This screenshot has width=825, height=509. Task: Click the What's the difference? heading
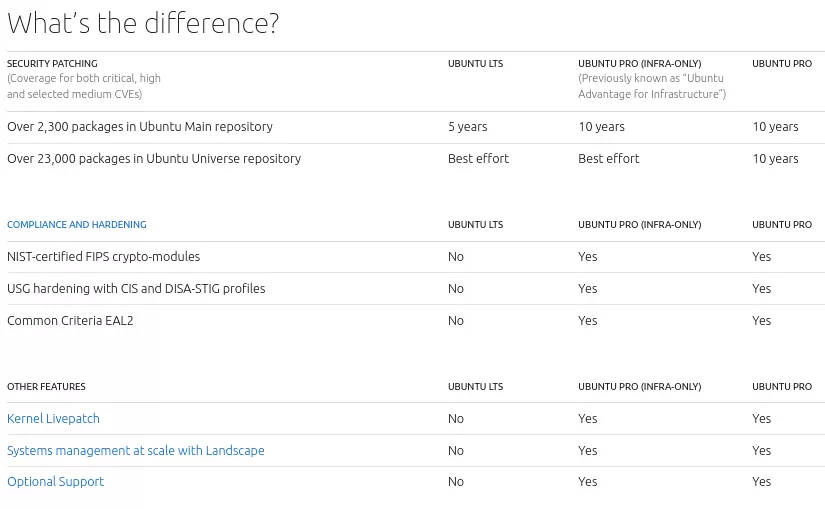tap(143, 23)
